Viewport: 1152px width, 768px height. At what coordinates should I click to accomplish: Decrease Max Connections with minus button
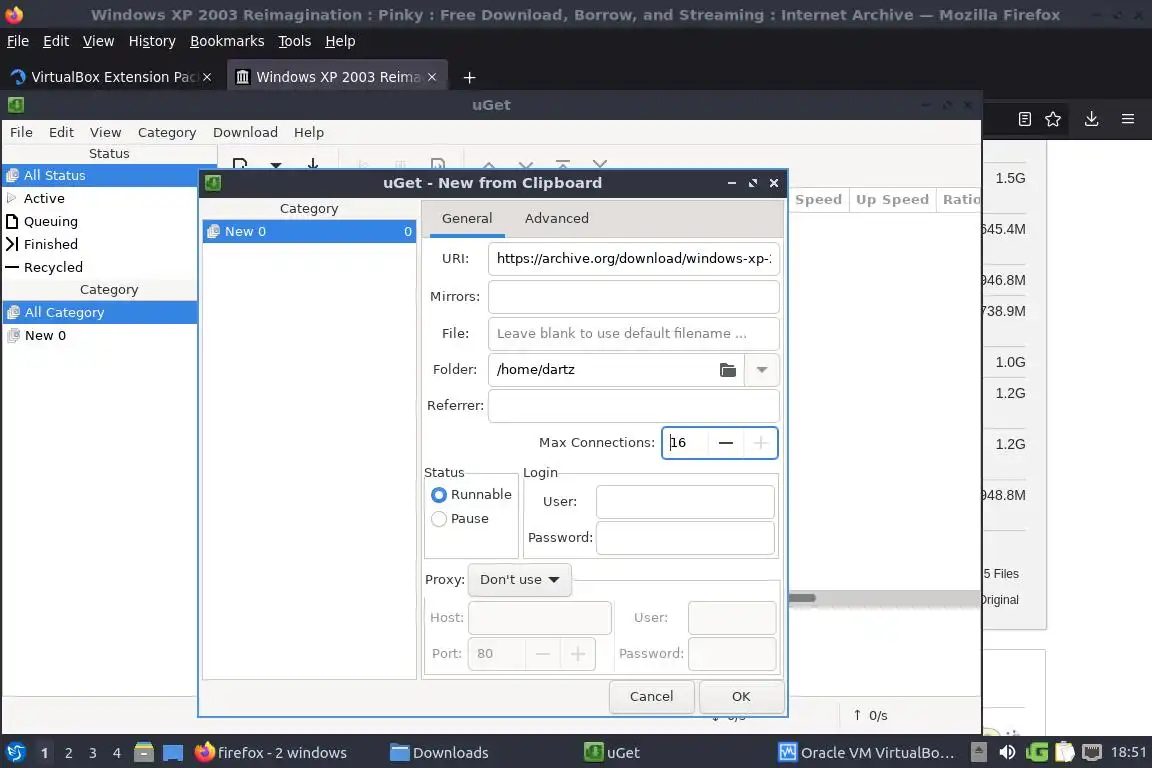(726, 442)
